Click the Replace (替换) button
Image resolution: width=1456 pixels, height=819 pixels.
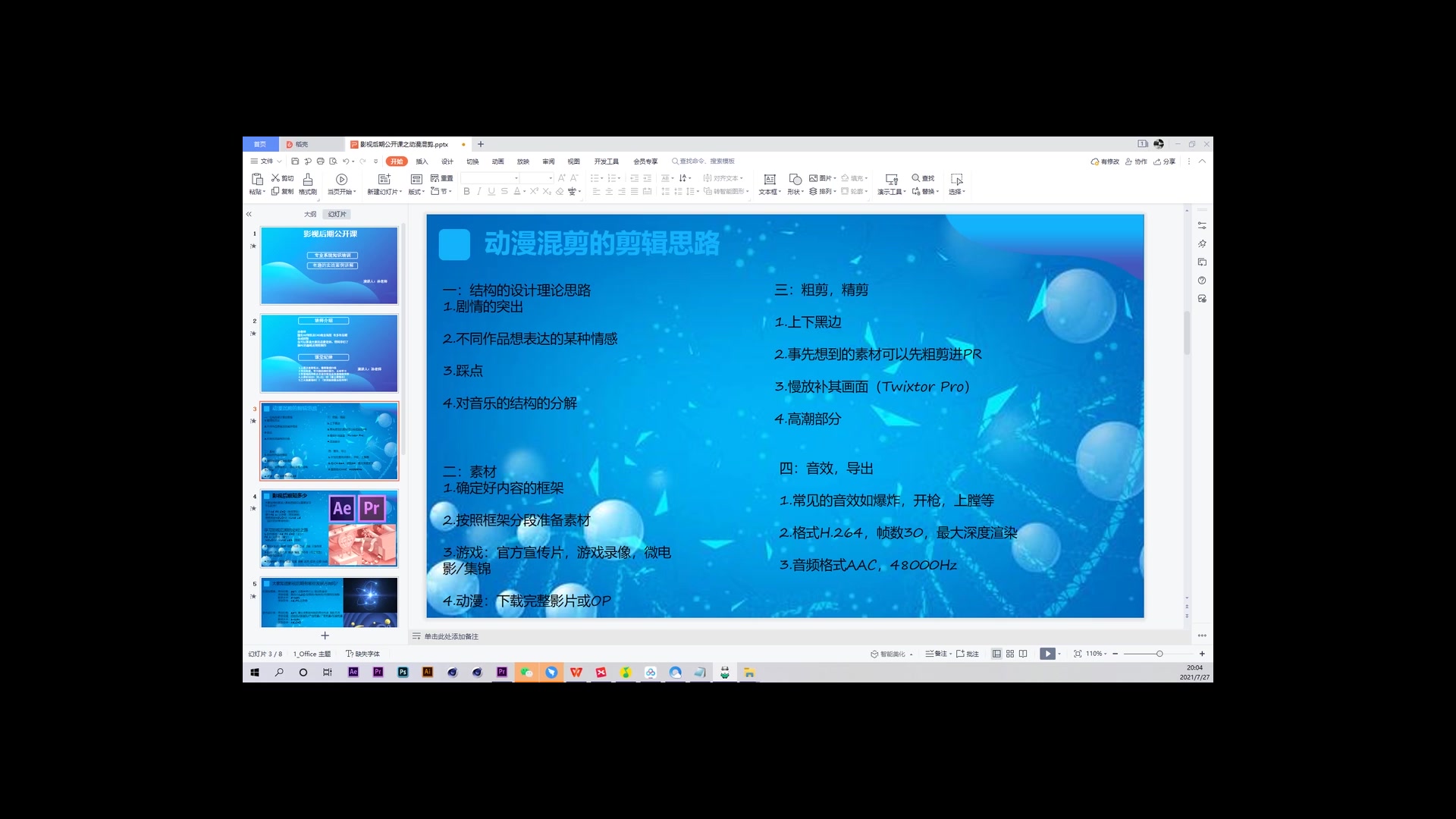pyautogui.click(x=924, y=192)
